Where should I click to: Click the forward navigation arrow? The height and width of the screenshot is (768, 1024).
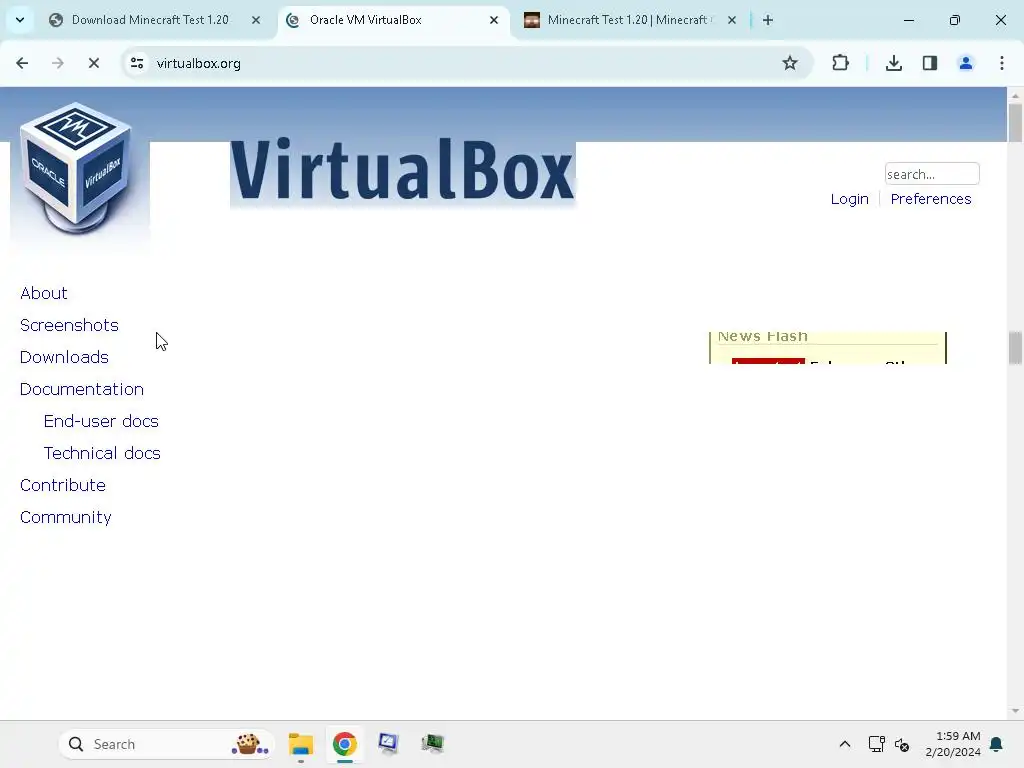57,63
